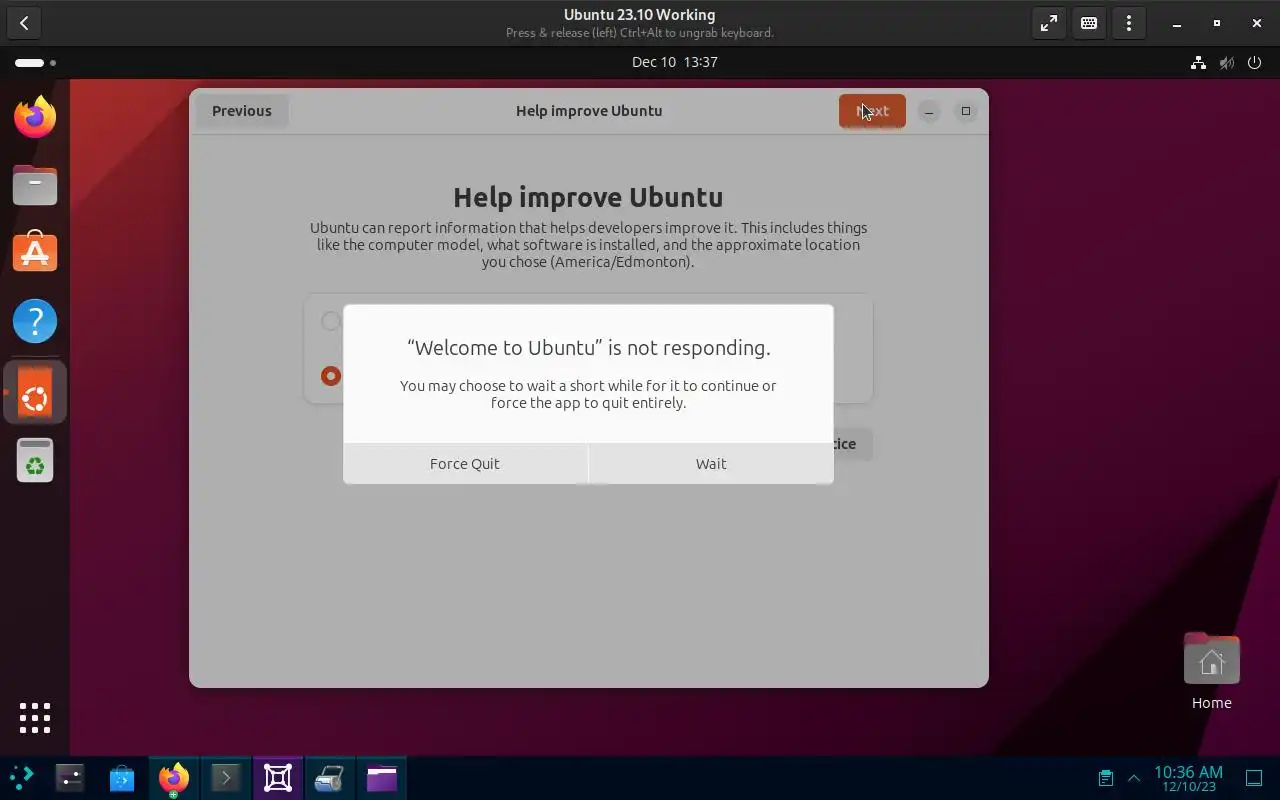Click Force Quit in the not responding dialog

(x=465, y=464)
